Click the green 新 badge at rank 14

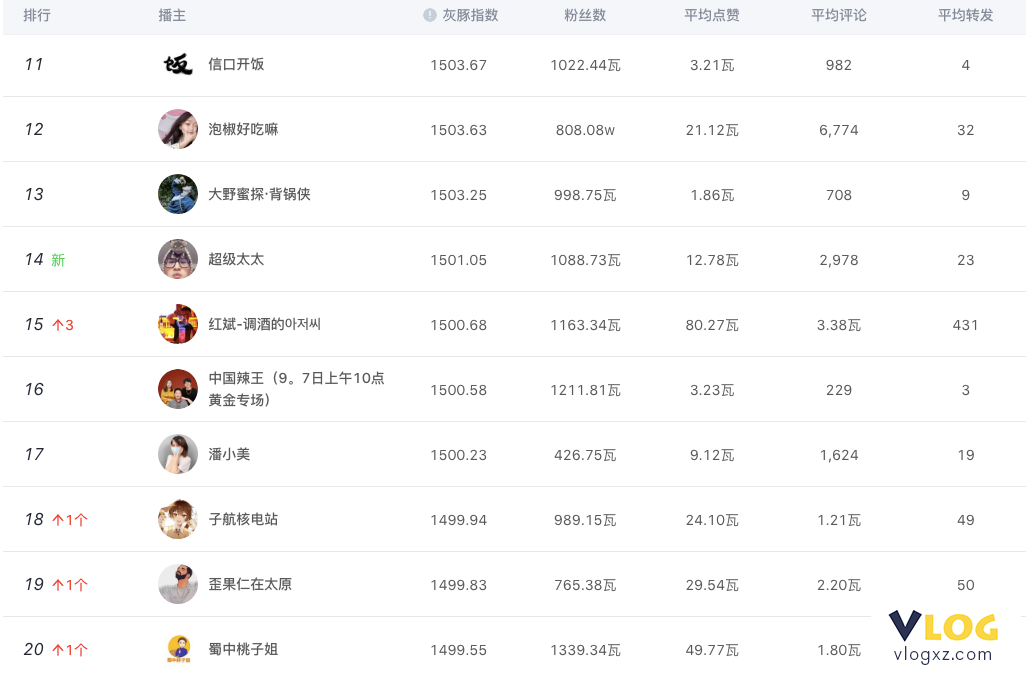(x=58, y=260)
